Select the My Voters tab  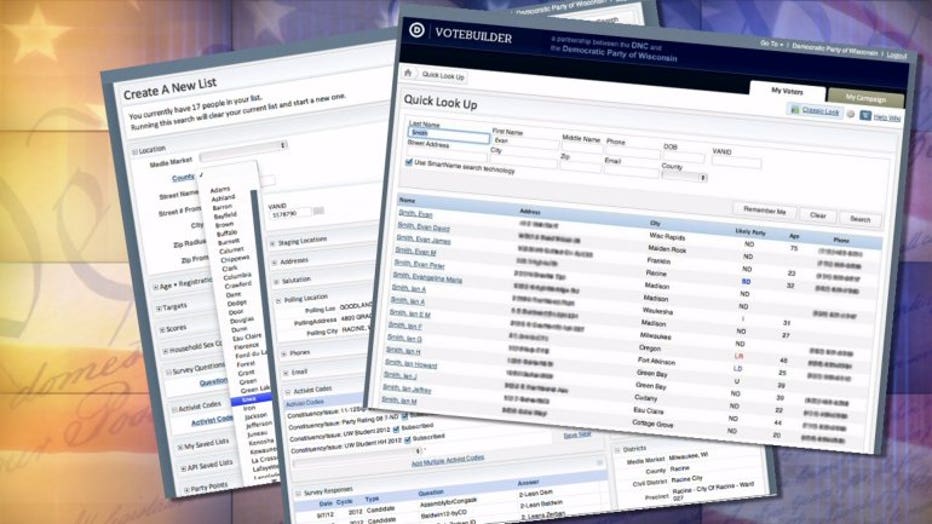788,90
